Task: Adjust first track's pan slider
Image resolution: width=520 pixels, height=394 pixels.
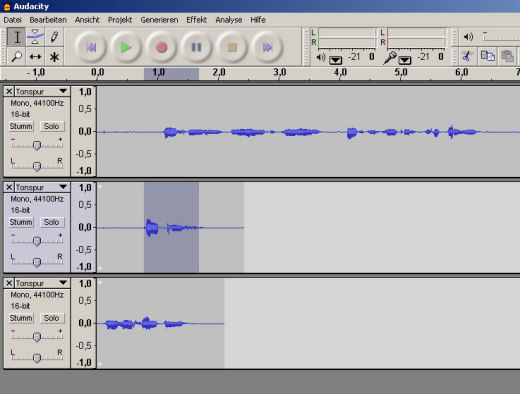Action: coord(37,165)
